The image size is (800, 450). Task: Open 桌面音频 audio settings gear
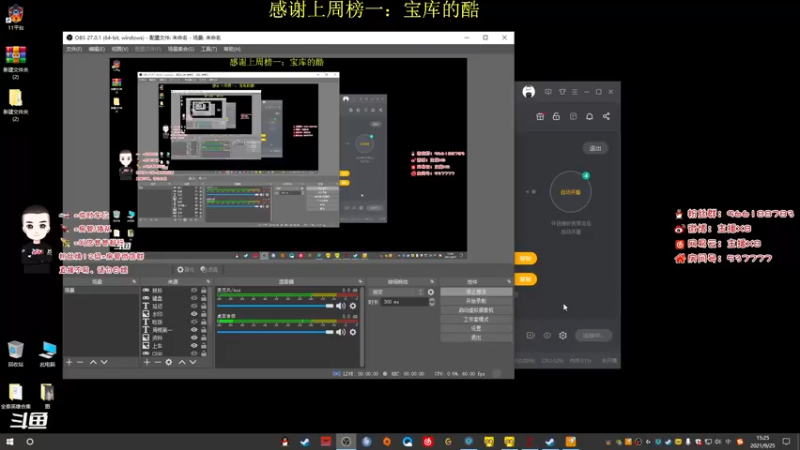[353, 332]
